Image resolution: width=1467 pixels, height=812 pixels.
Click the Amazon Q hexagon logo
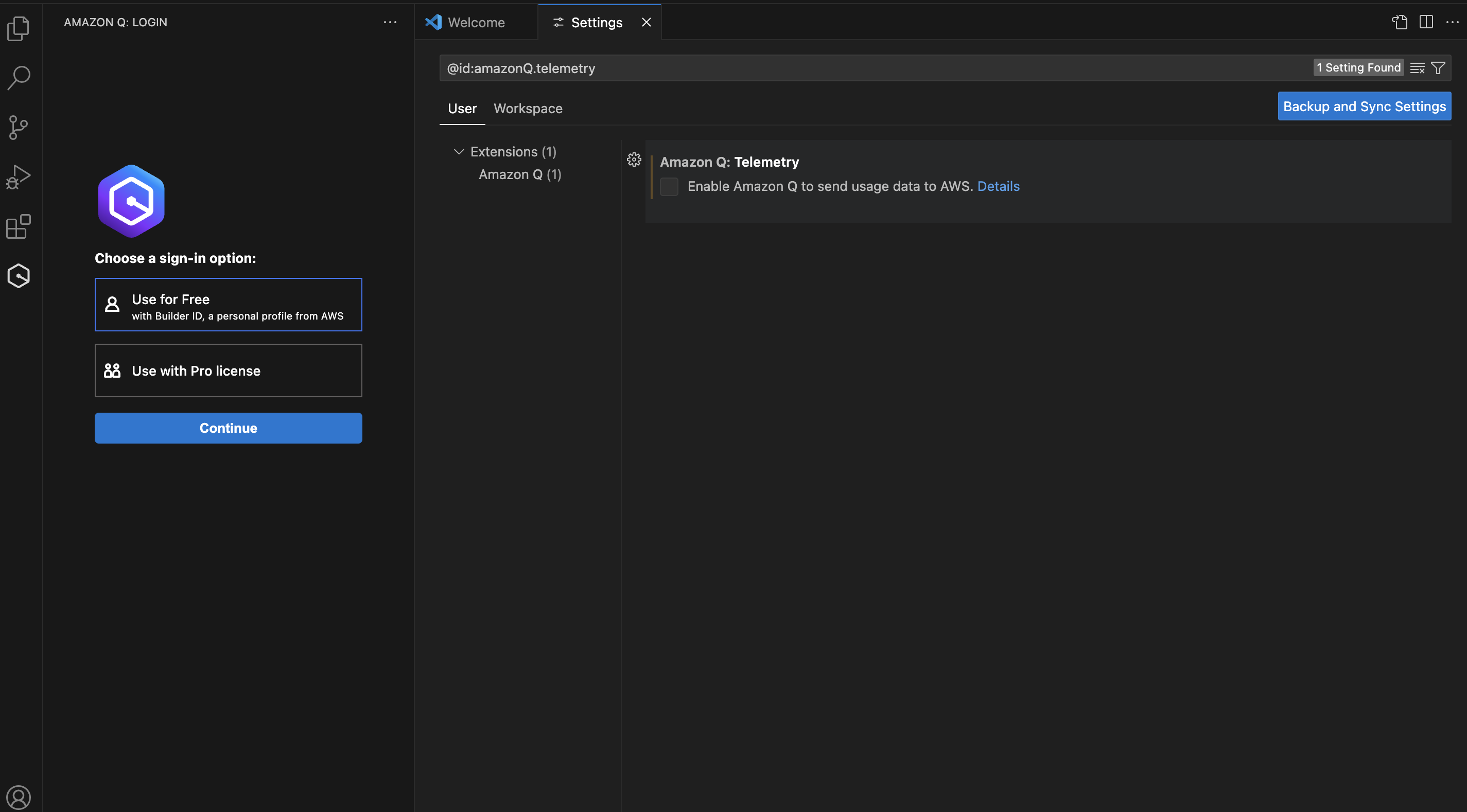(x=132, y=201)
